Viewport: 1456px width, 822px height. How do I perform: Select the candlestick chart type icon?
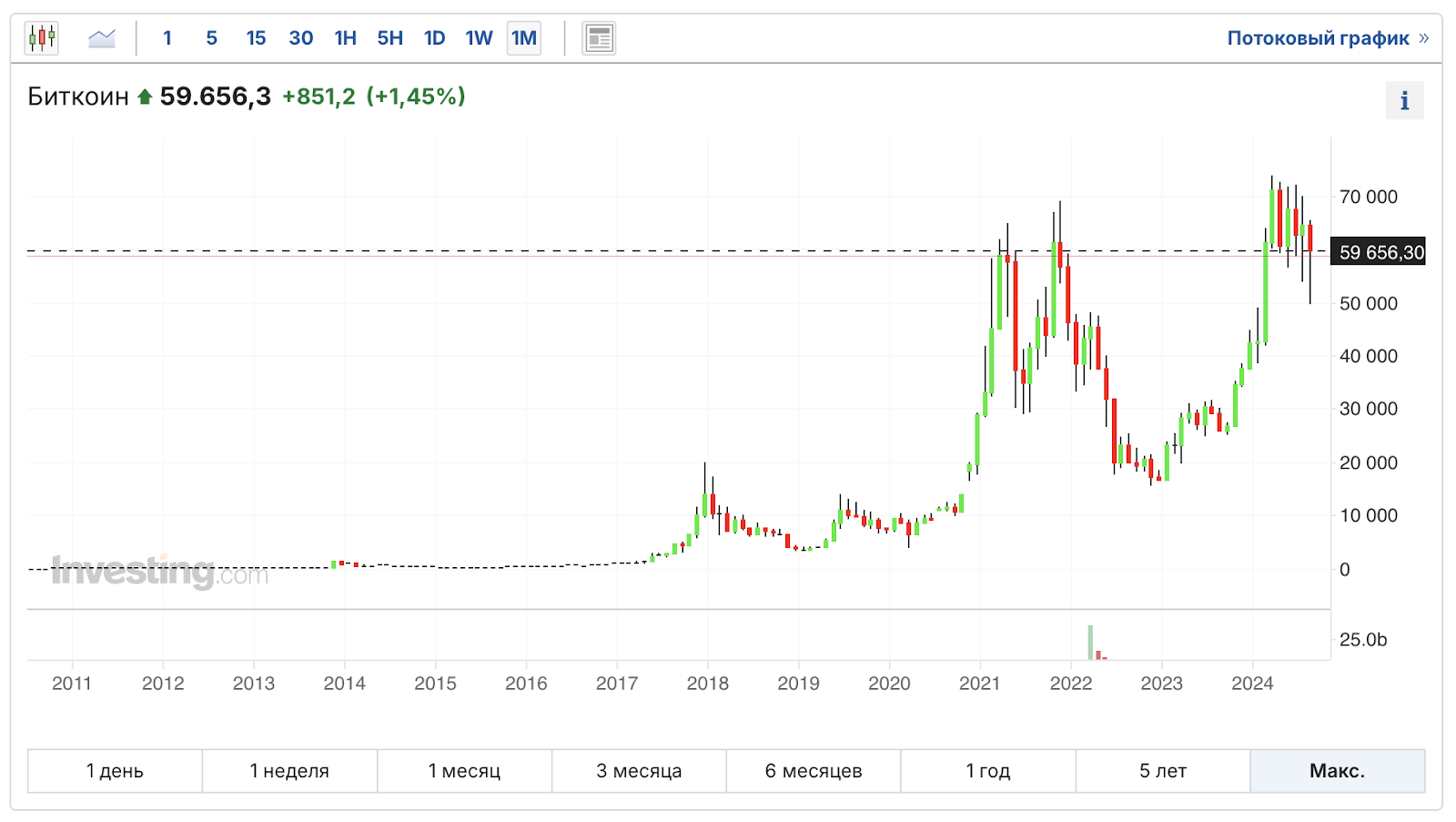point(42,38)
